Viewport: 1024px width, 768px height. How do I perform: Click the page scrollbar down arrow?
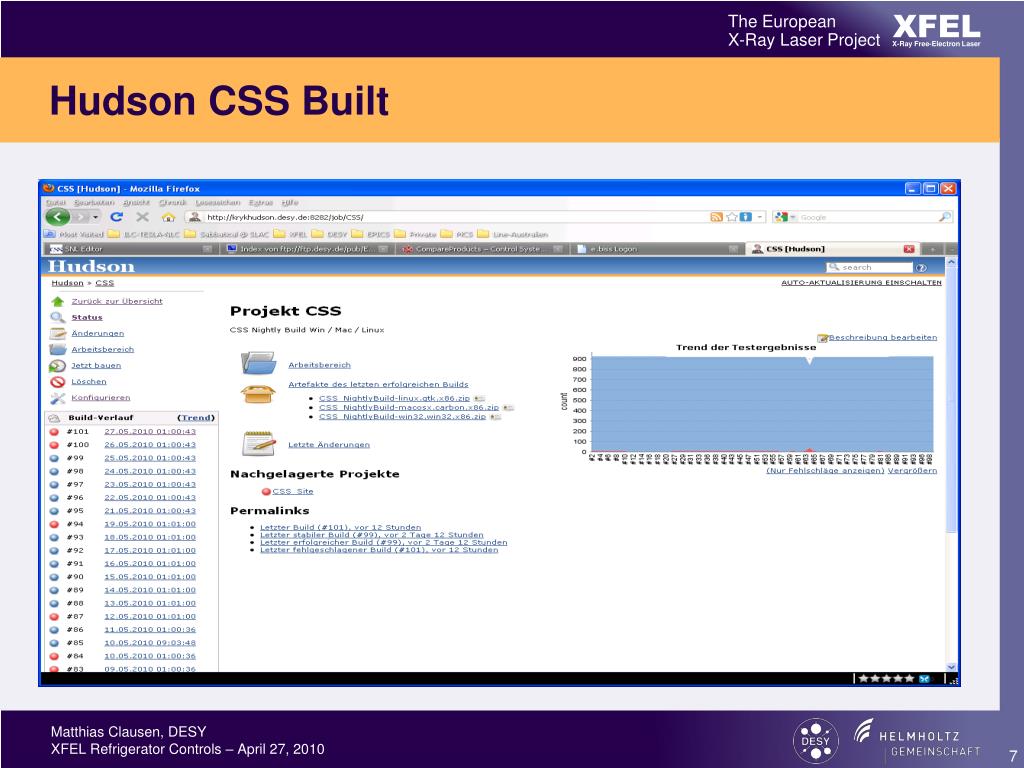pyautogui.click(x=952, y=667)
